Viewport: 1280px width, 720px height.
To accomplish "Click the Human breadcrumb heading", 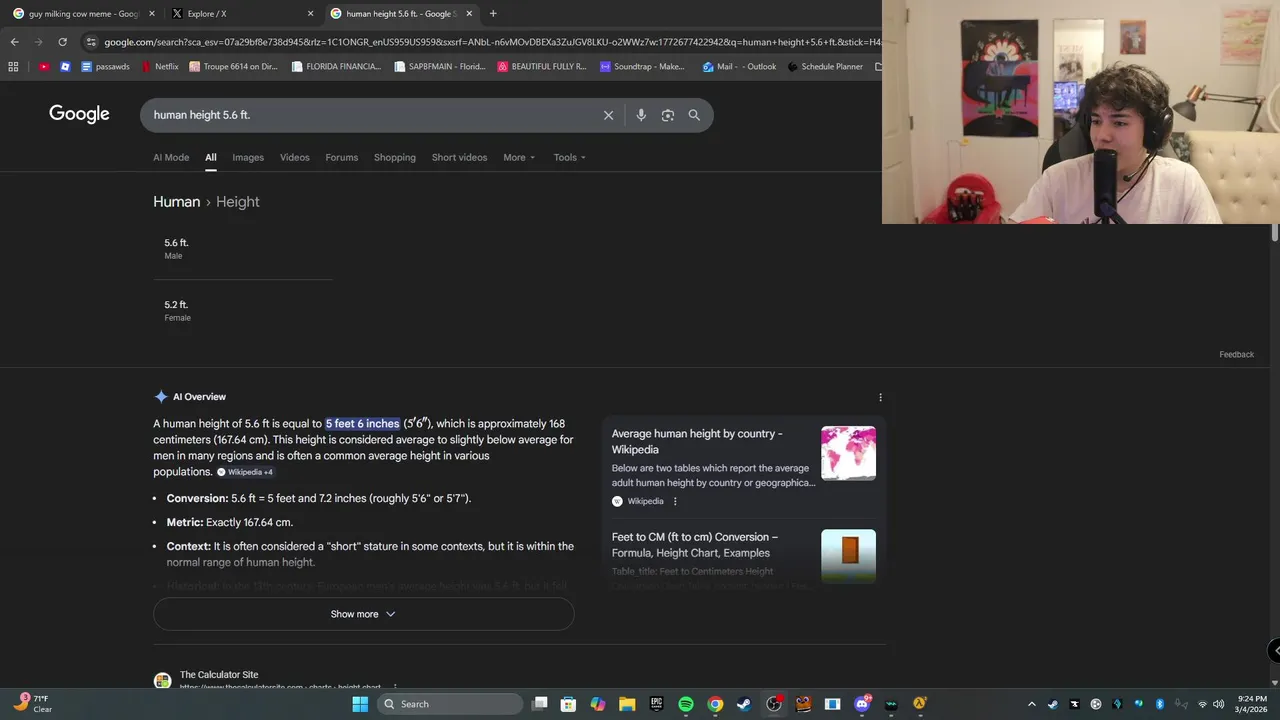I will click(176, 201).
